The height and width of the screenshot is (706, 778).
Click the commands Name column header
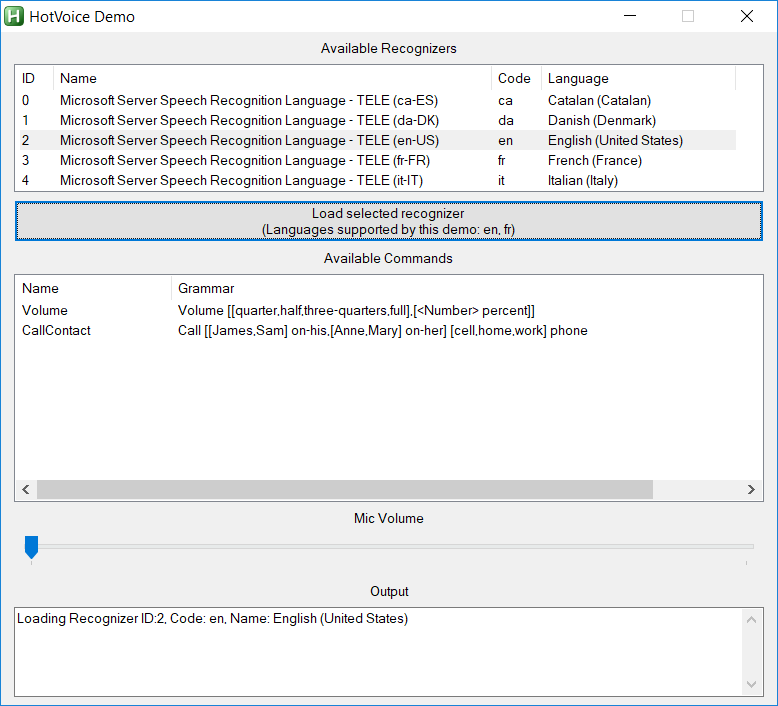pos(93,288)
